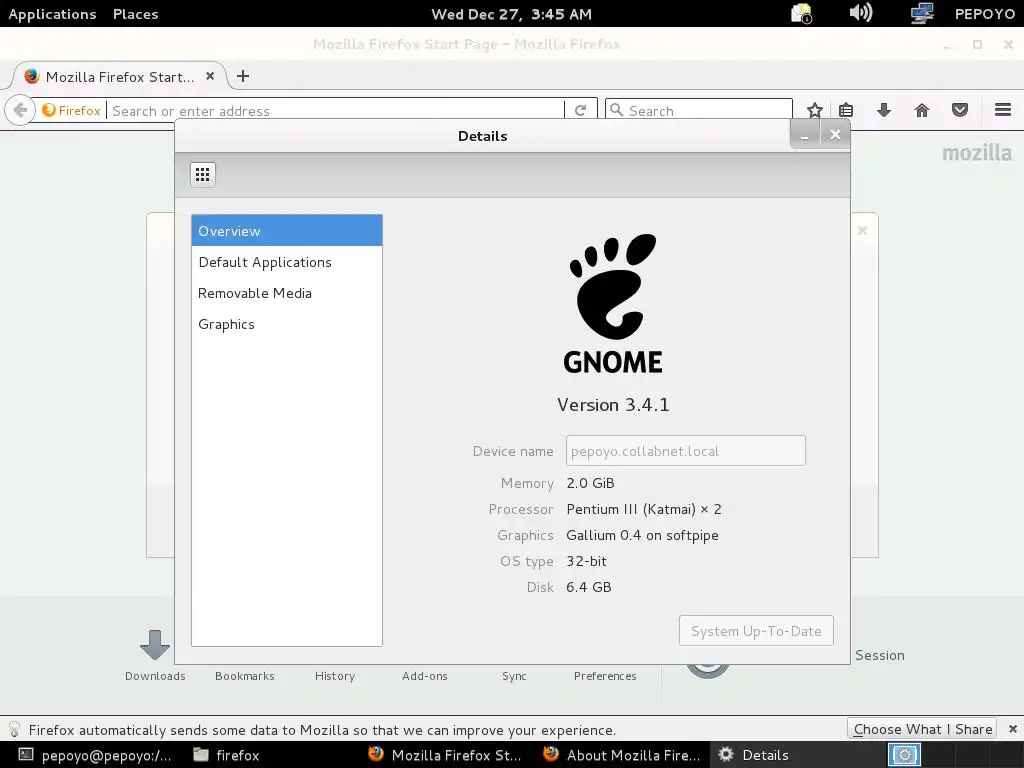The image size is (1024, 768).
Task: Click the workspace switcher icon in taskbar
Action: [904, 755]
